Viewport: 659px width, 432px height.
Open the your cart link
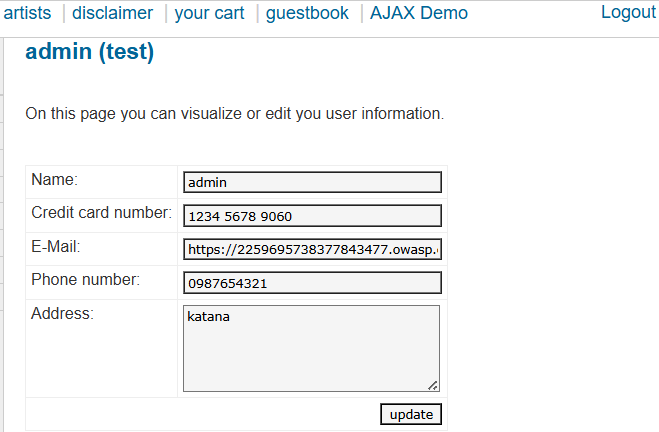coord(209,13)
